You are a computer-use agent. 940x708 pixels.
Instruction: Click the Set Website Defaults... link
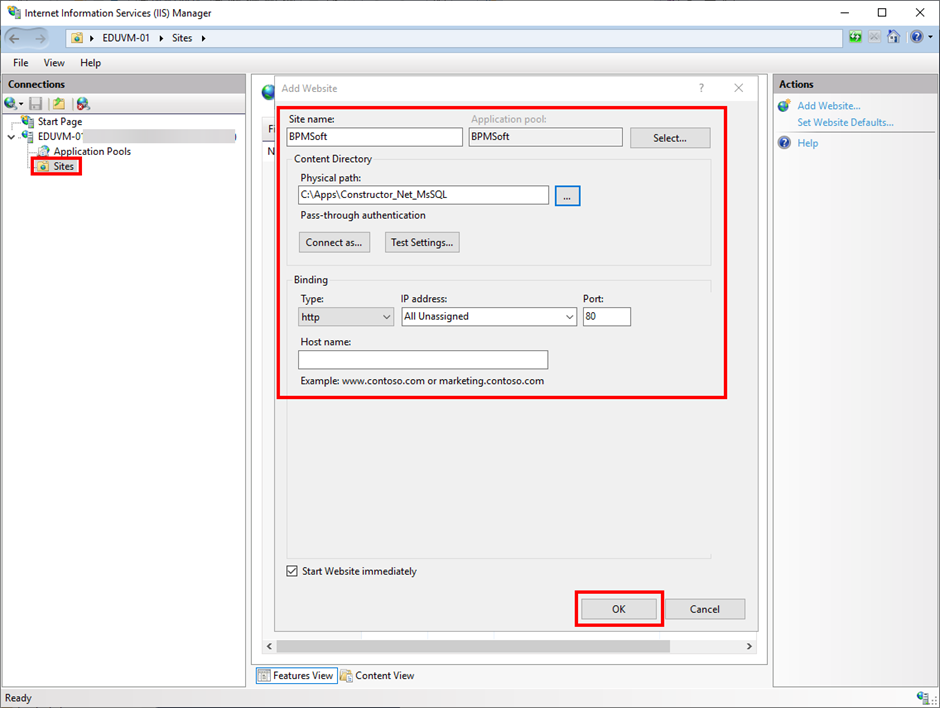(845, 122)
